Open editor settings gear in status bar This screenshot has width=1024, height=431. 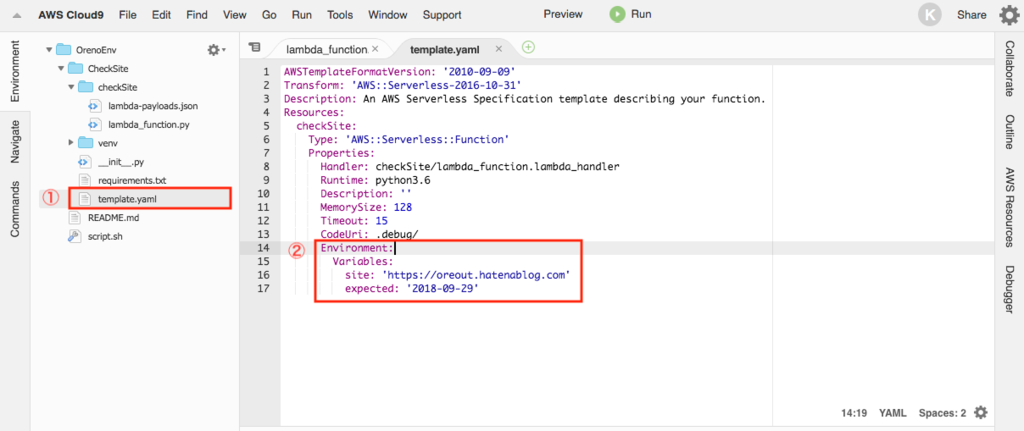click(980, 413)
